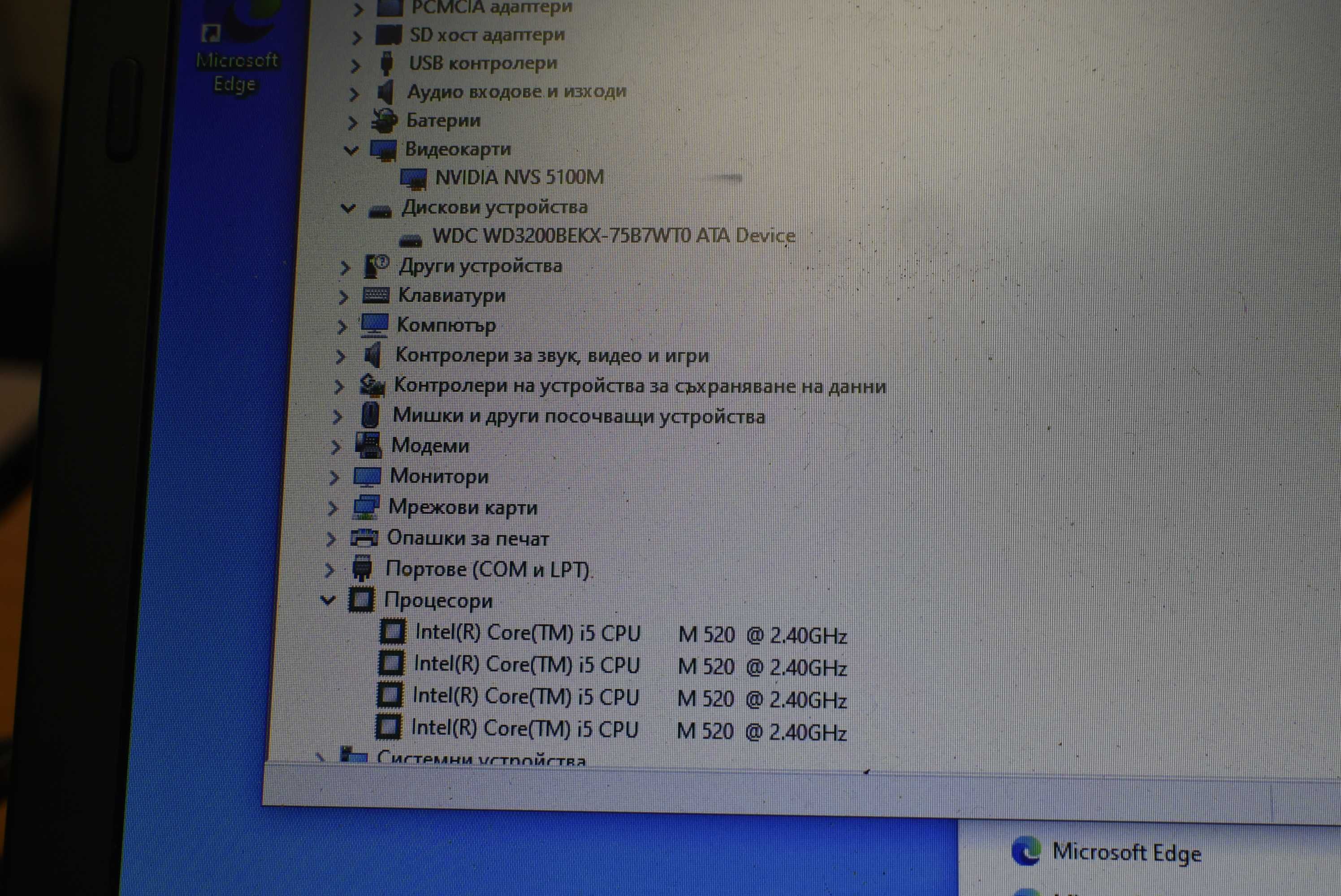Collapse the Дискови устройства node

[x=348, y=209]
